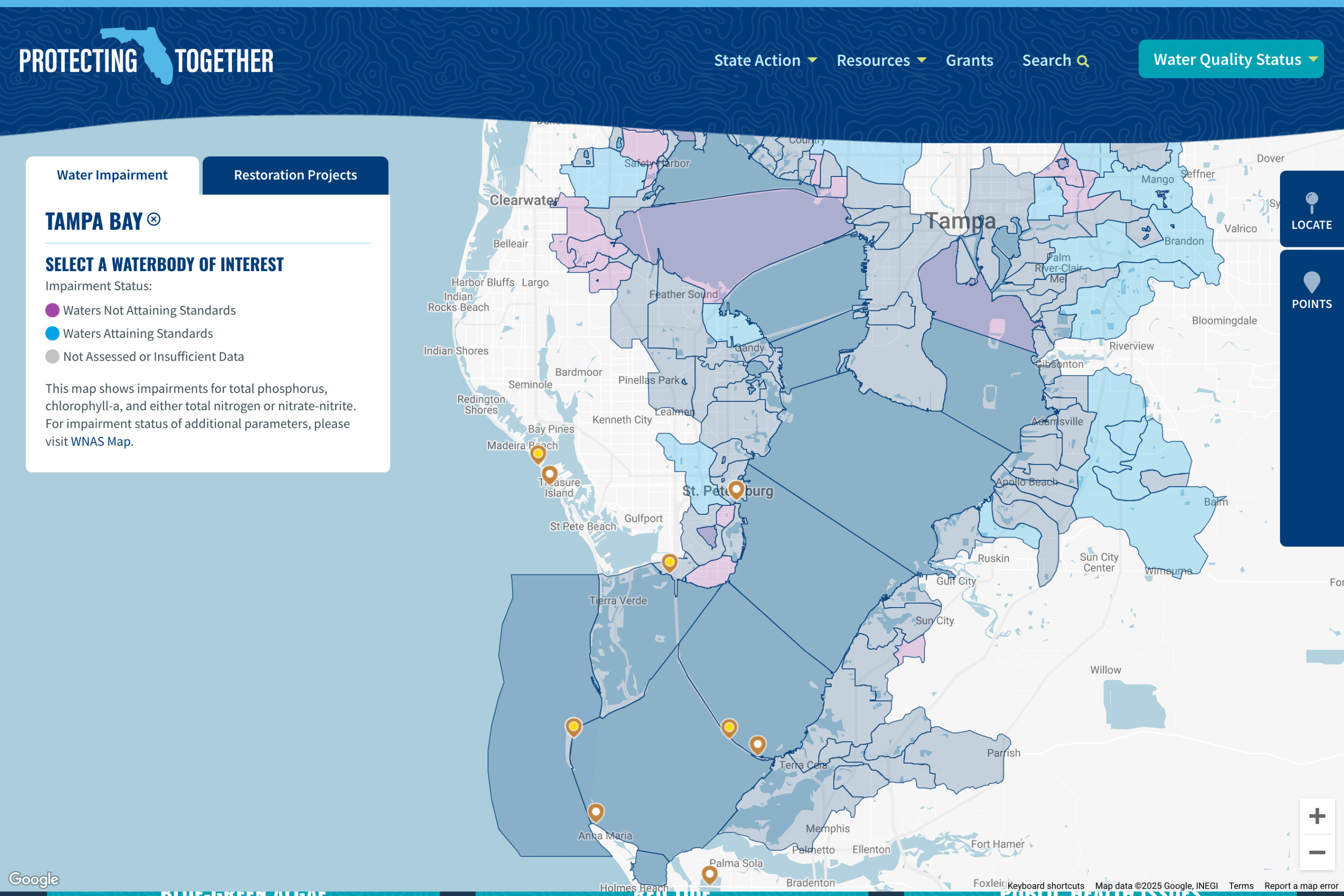1344x896 pixels.
Task: Click the map marker near Madeira Beach
Action: coord(538,454)
